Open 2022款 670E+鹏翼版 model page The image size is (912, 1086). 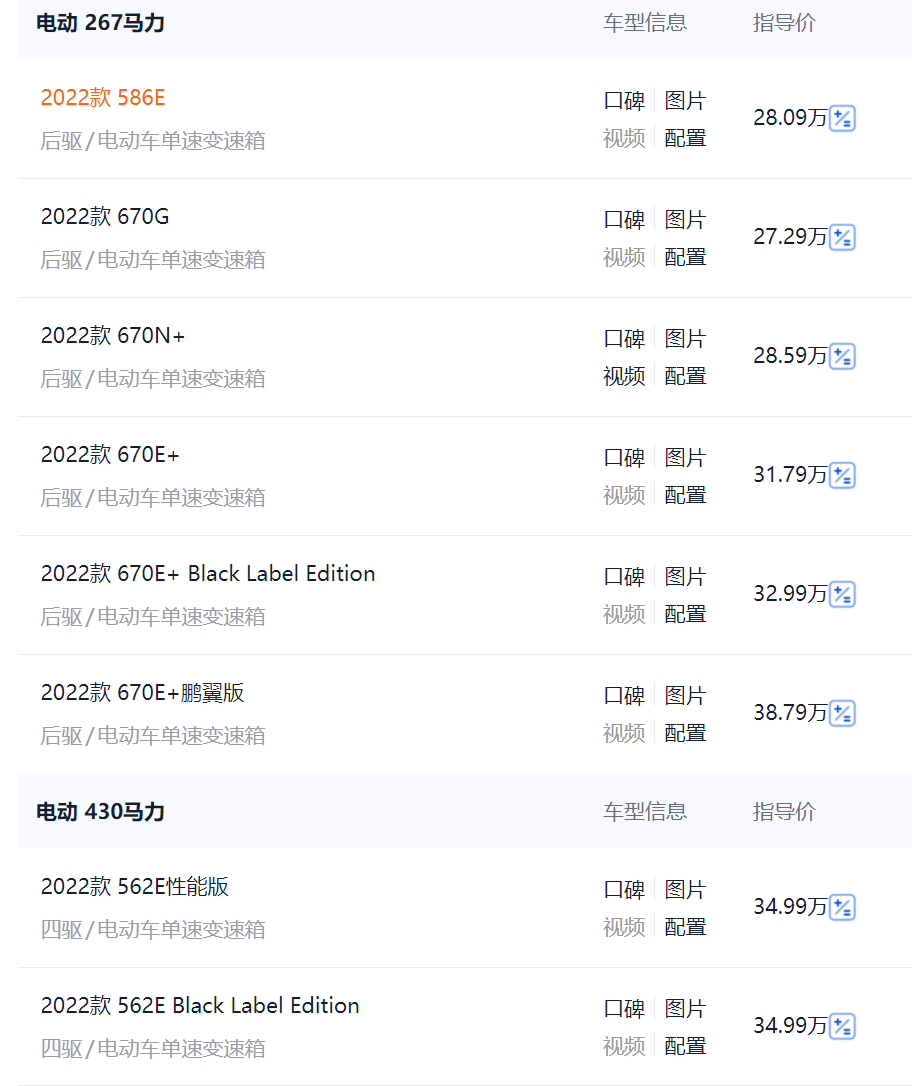pos(143,693)
